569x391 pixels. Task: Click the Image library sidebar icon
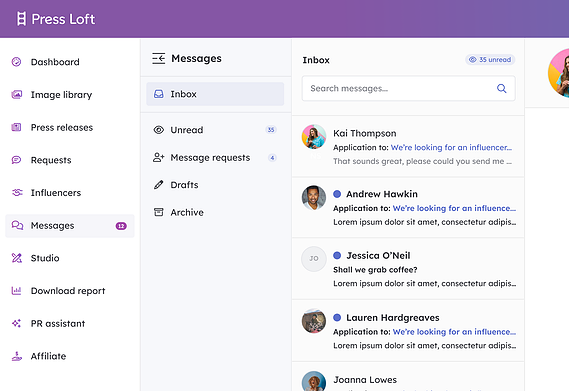point(17,95)
